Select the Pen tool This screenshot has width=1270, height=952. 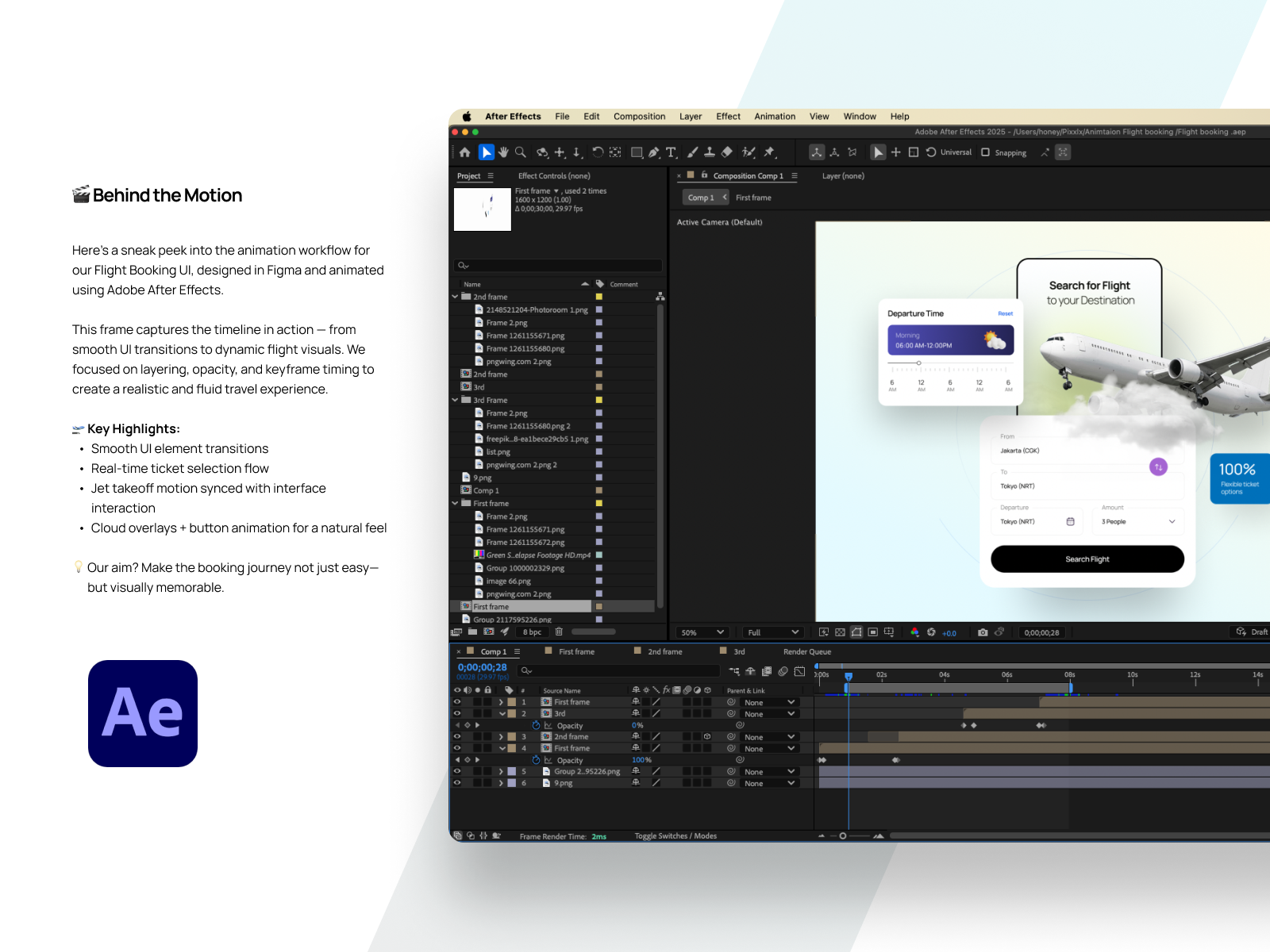654,152
